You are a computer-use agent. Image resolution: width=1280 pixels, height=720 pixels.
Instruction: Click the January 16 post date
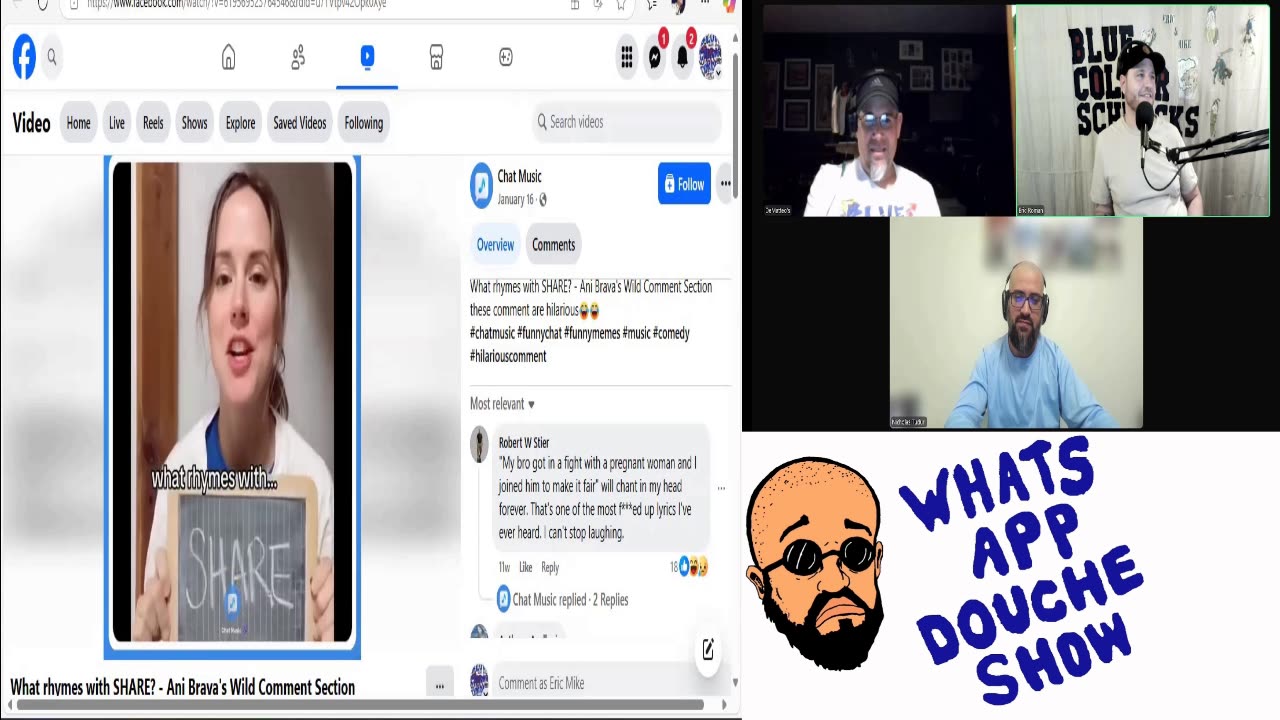(516, 200)
